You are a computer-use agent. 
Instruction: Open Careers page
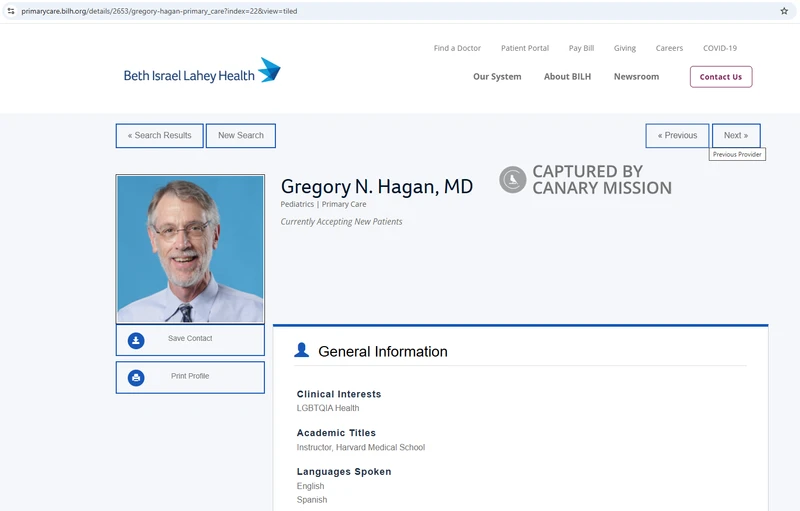tap(669, 48)
